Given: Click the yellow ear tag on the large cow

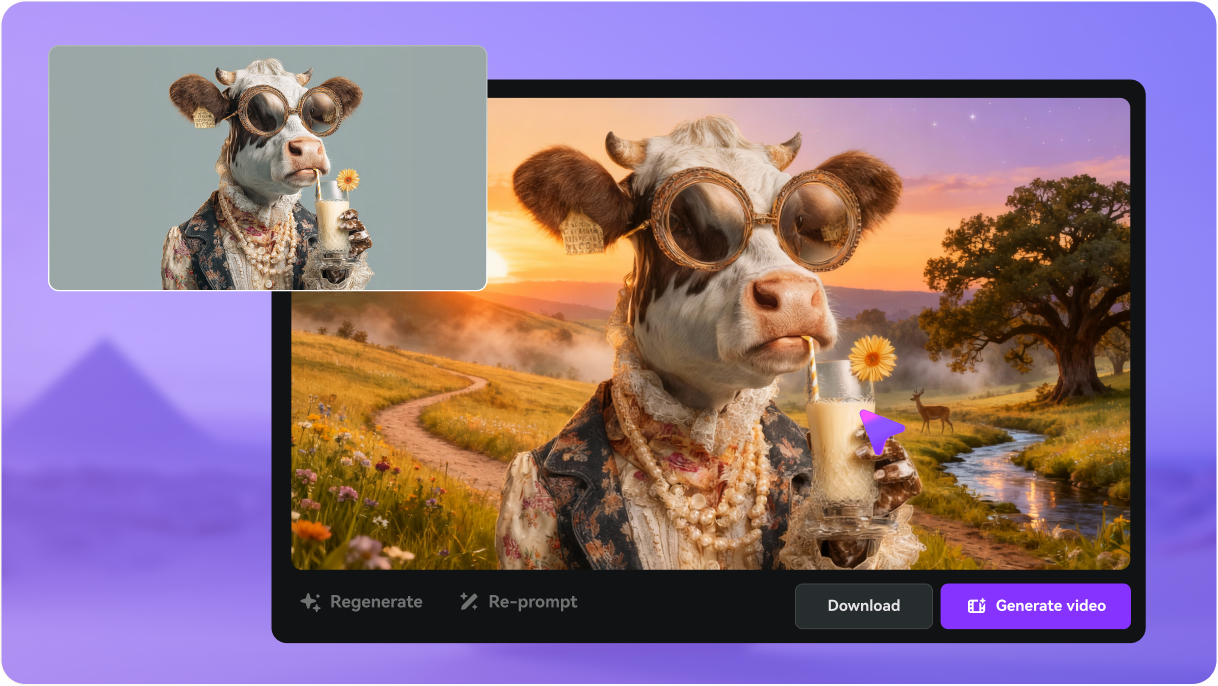Looking at the screenshot, I should tap(582, 233).
